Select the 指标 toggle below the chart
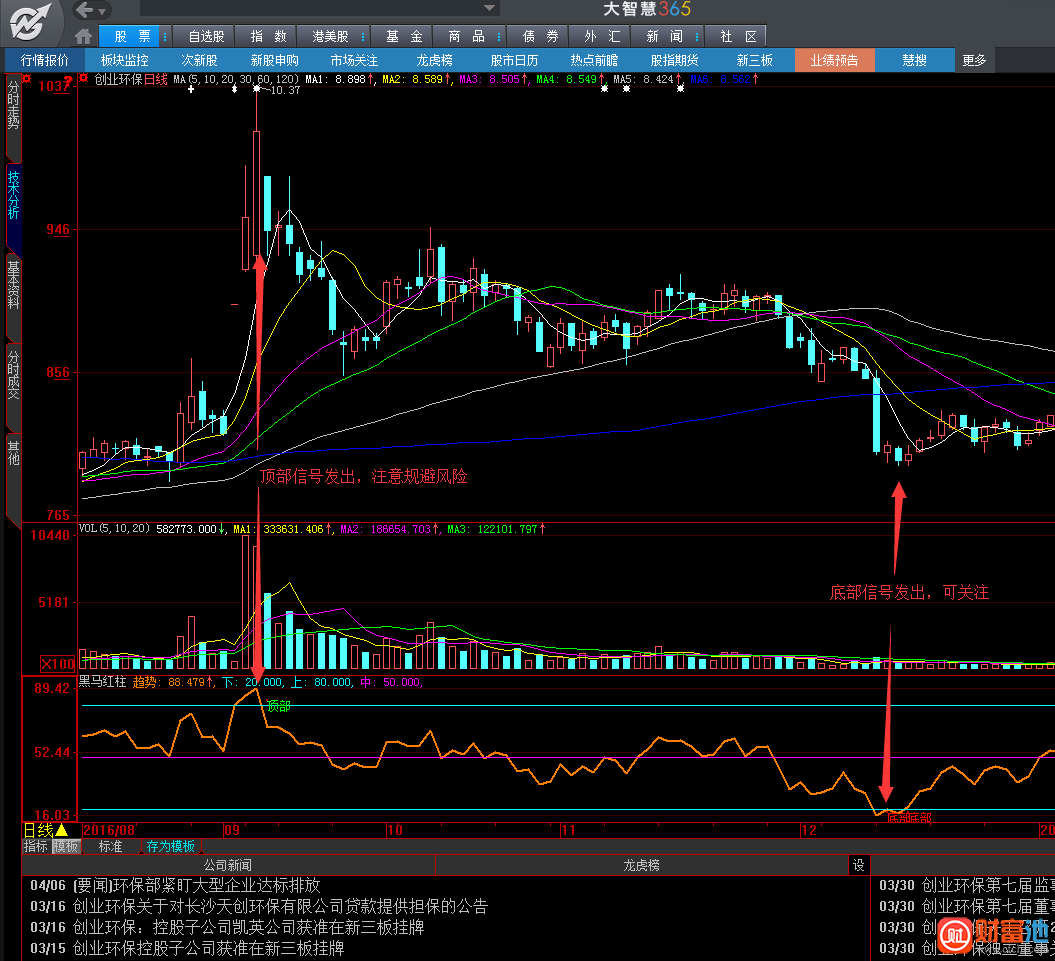Viewport: 1055px width, 961px height. [35, 847]
